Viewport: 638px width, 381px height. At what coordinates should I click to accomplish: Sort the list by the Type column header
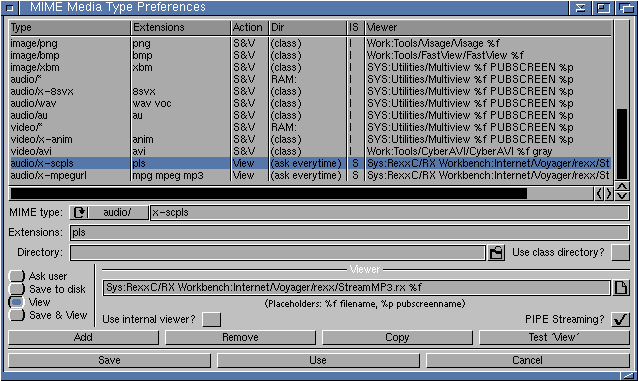click(70, 28)
